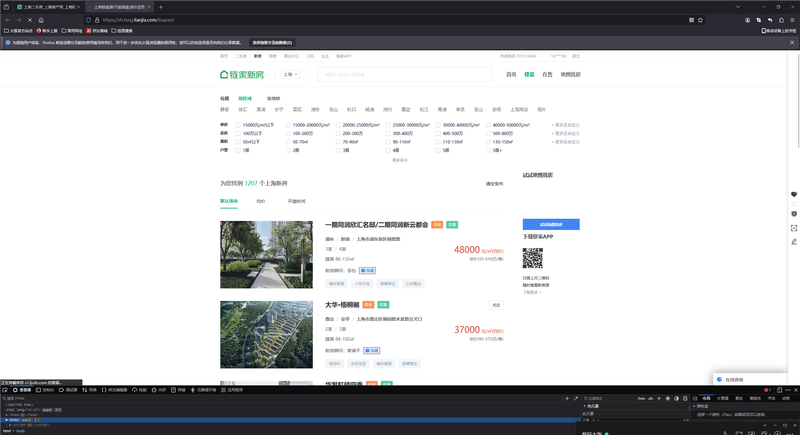Filter by 静安 district

[x=224, y=110]
